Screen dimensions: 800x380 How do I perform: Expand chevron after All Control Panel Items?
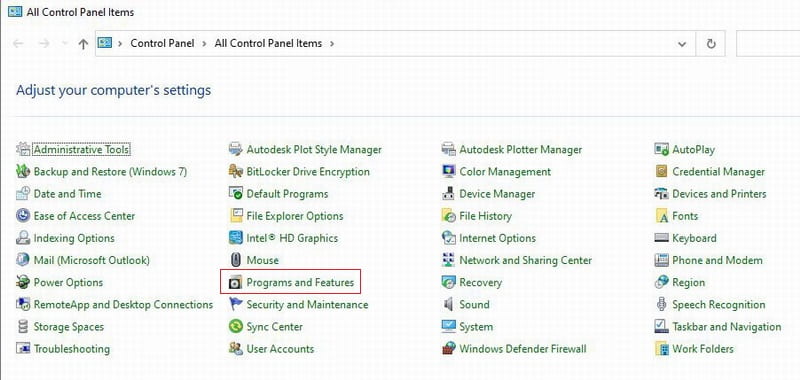(x=332, y=44)
